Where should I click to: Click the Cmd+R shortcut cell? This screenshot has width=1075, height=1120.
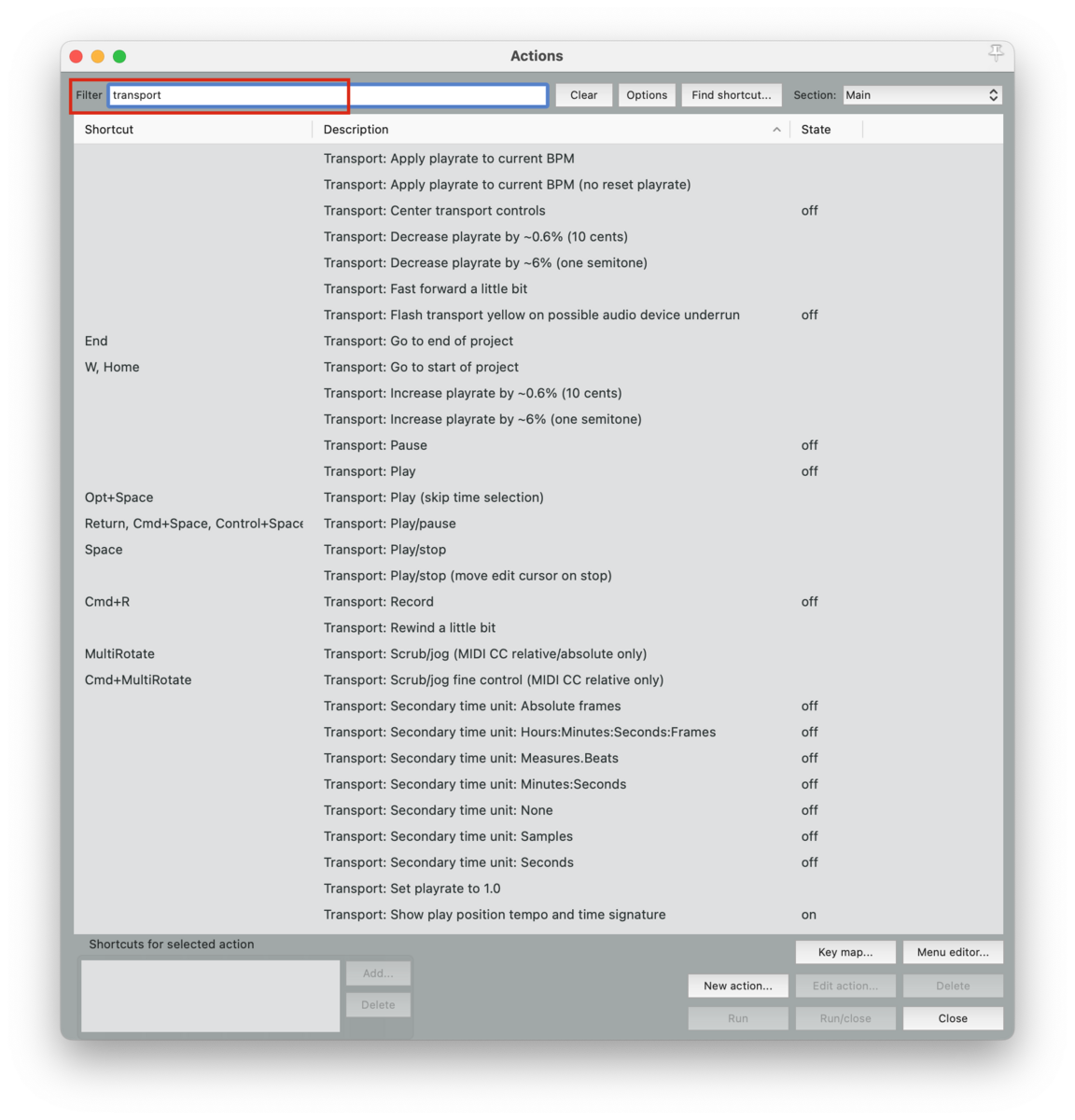pyautogui.click(x=107, y=603)
